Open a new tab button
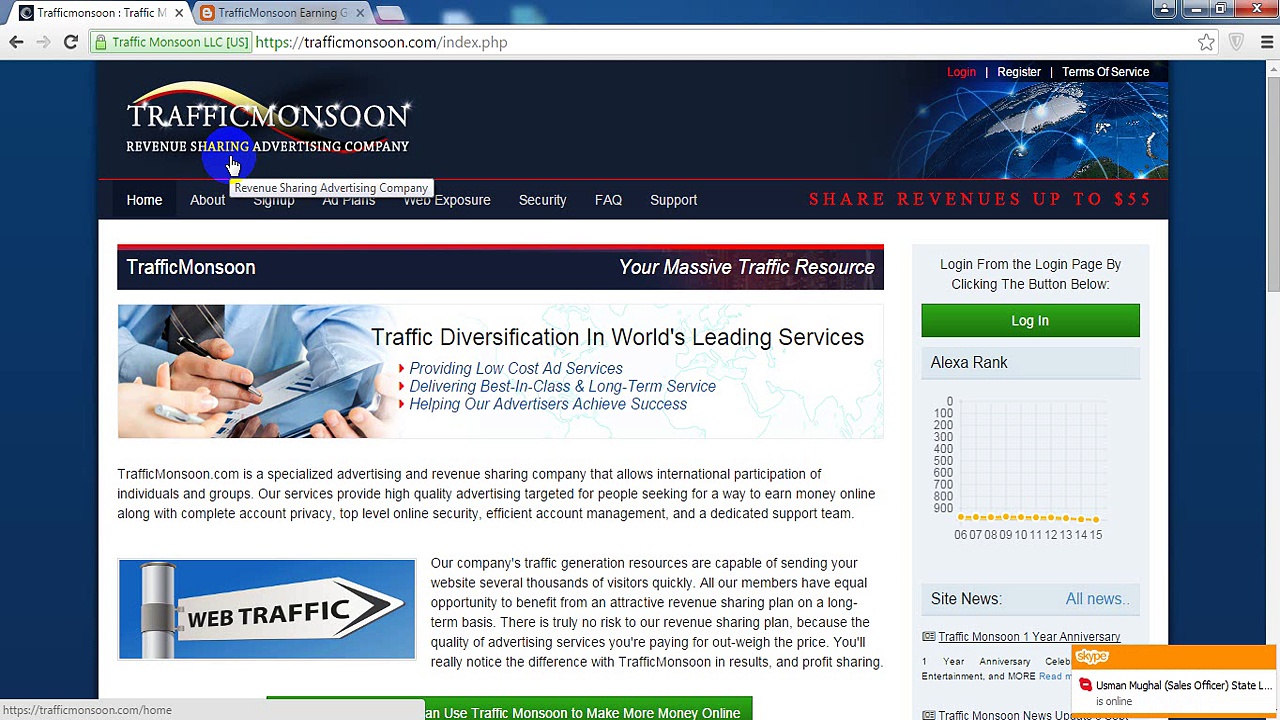1280x720 pixels. coord(390,13)
